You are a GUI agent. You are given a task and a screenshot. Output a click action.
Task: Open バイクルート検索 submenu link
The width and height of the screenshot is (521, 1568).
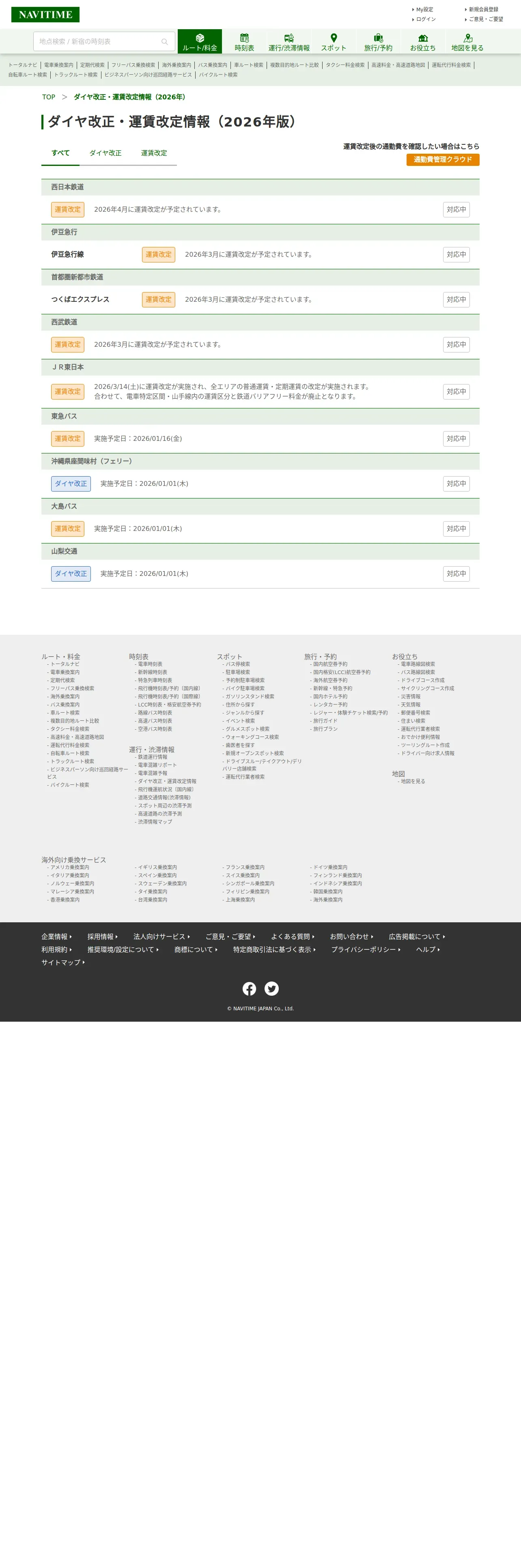(218, 75)
